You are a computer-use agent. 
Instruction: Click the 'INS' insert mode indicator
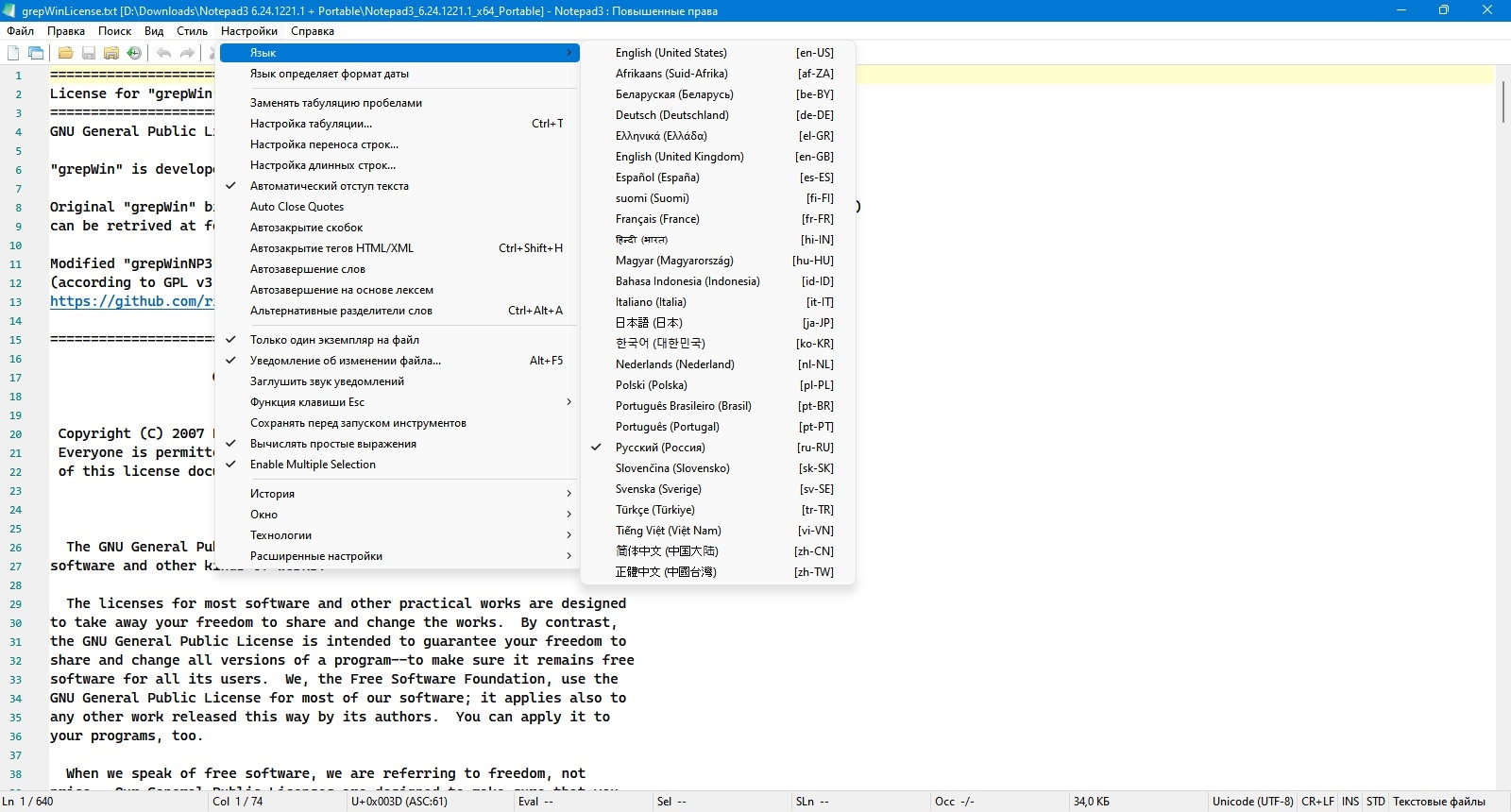pyautogui.click(x=1350, y=802)
